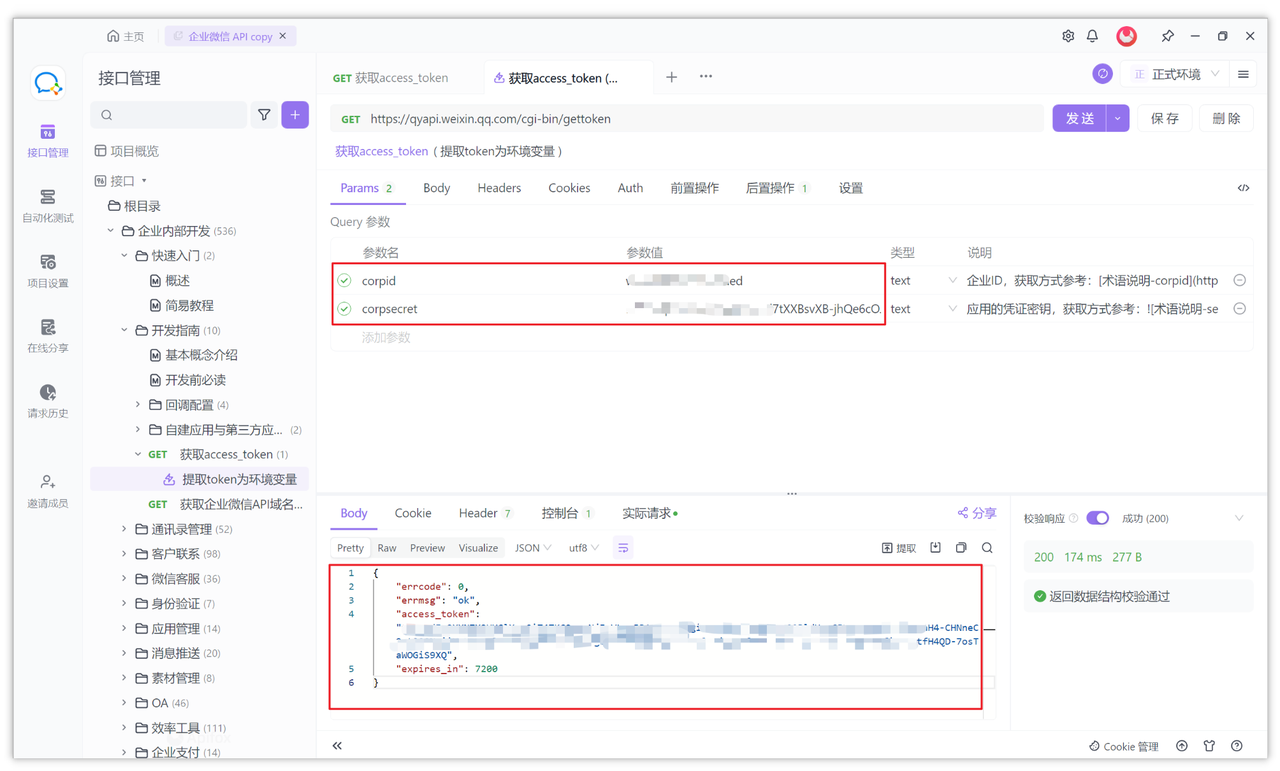Viewport: 1280px width, 771px height.
Task: Expand the 通讯录管理 folder
Action: click(x=124, y=529)
